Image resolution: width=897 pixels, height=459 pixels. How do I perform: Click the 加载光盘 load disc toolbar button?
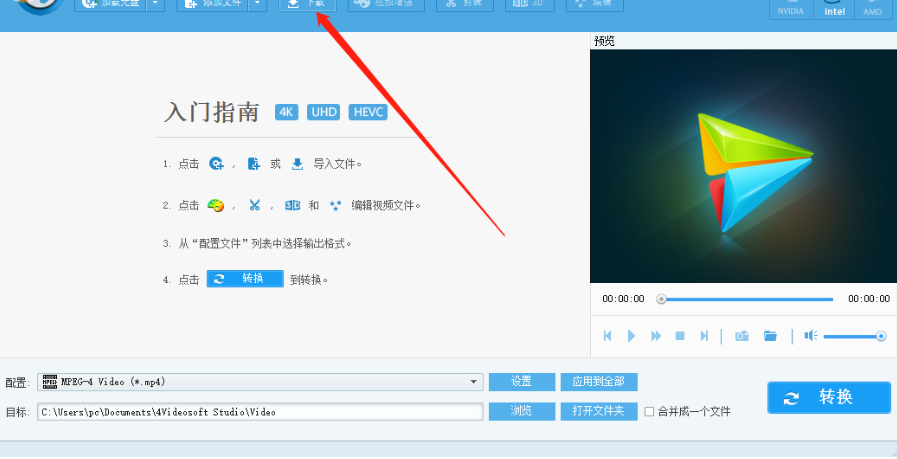tap(111, 5)
